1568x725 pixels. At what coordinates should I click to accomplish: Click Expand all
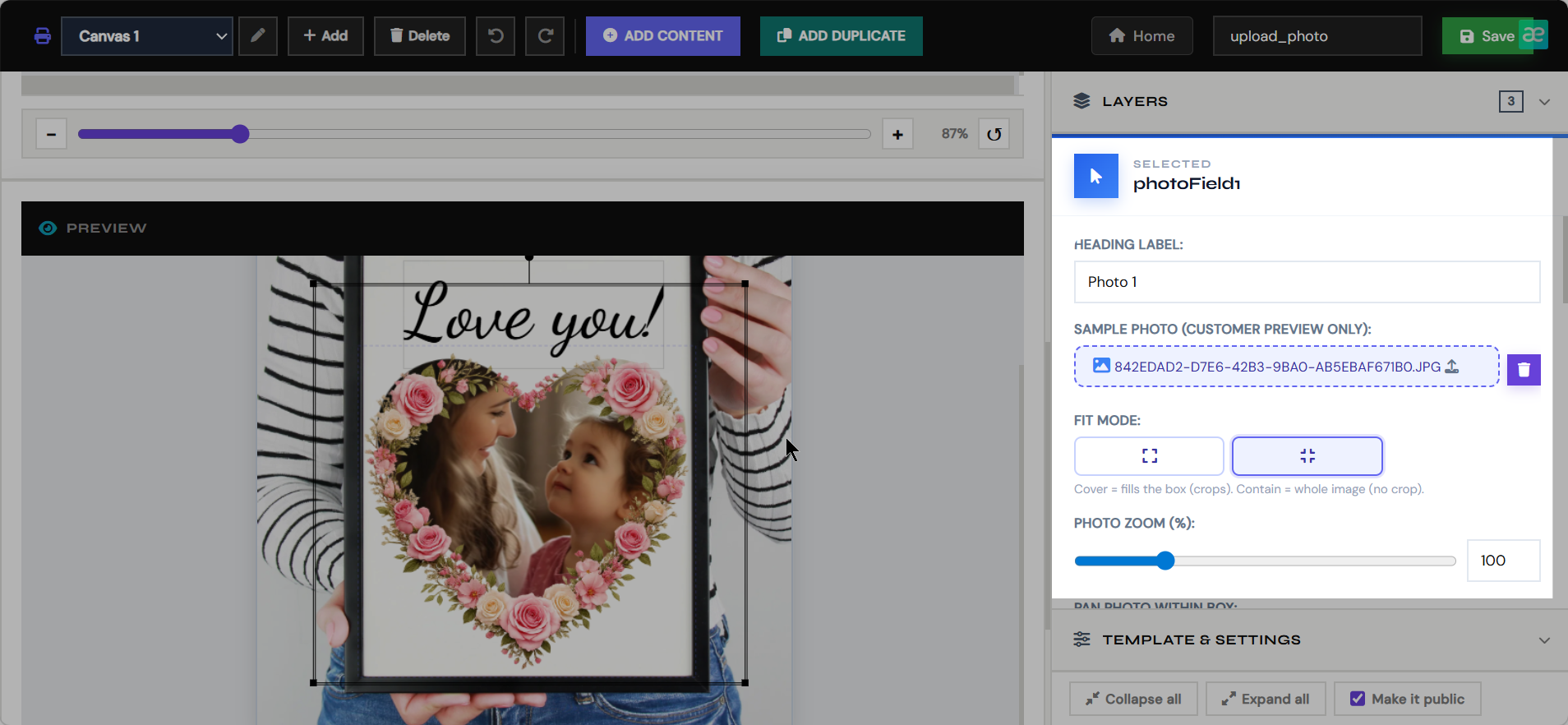pyautogui.click(x=1266, y=699)
